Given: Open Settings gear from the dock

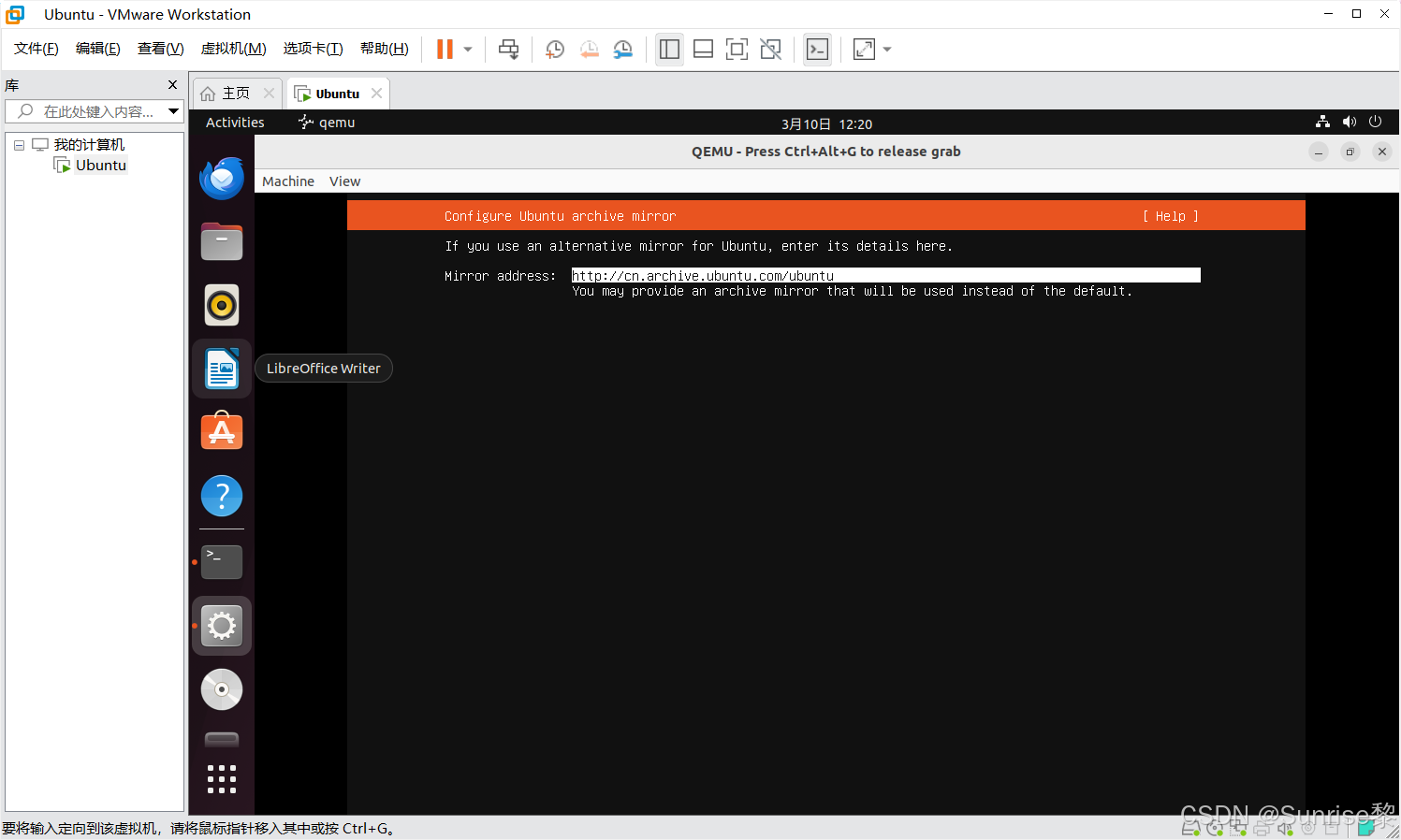Looking at the screenshot, I should tap(222, 626).
